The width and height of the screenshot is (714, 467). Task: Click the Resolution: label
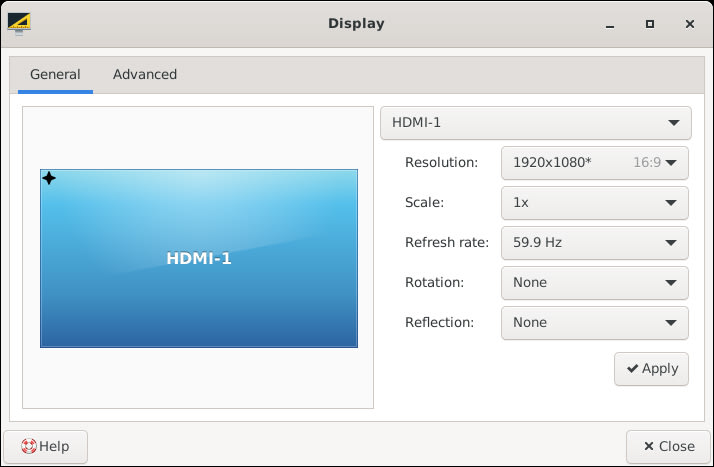[x=441, y=163]
